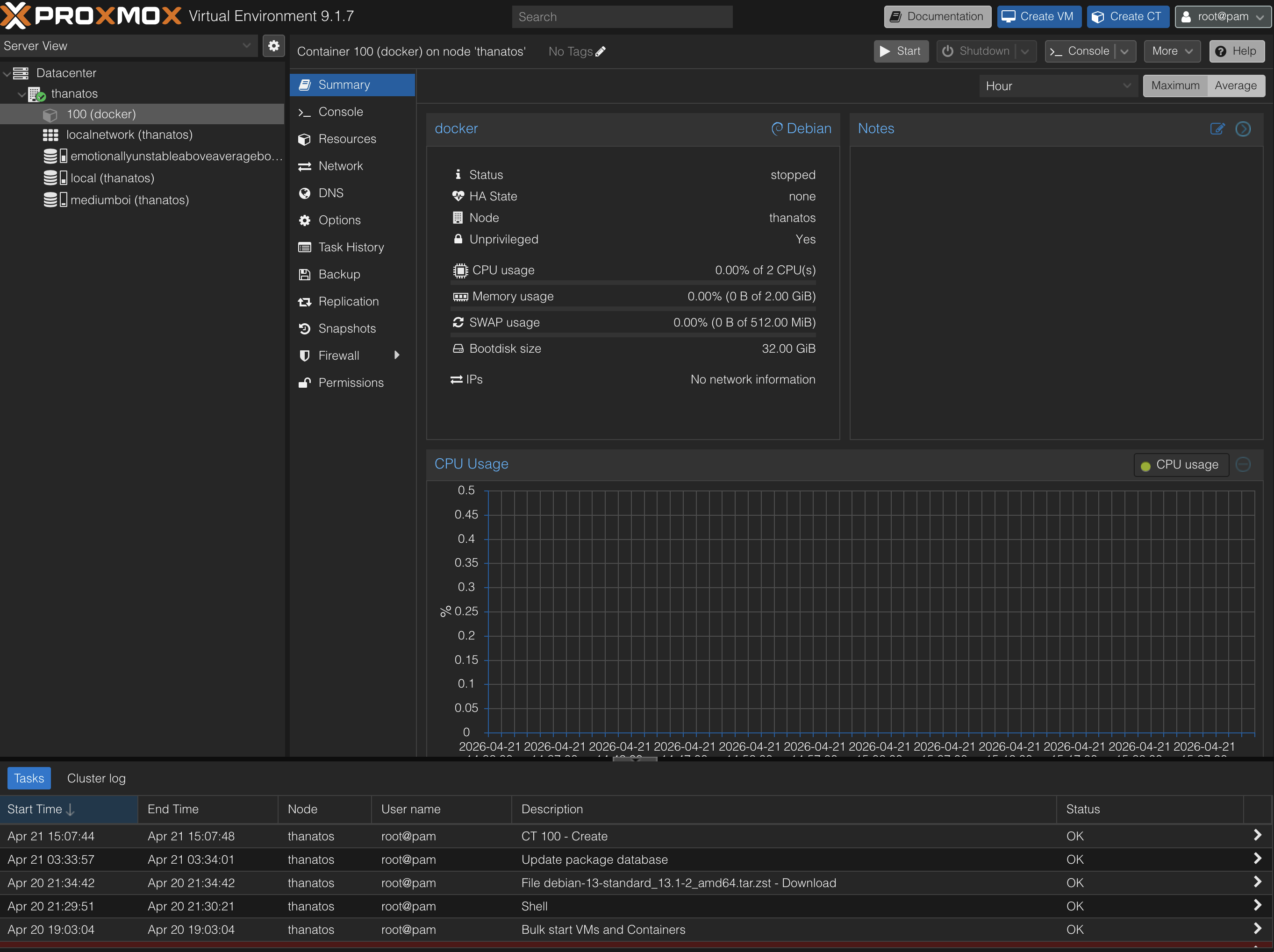Open the server view settings gear

(273, 46)
